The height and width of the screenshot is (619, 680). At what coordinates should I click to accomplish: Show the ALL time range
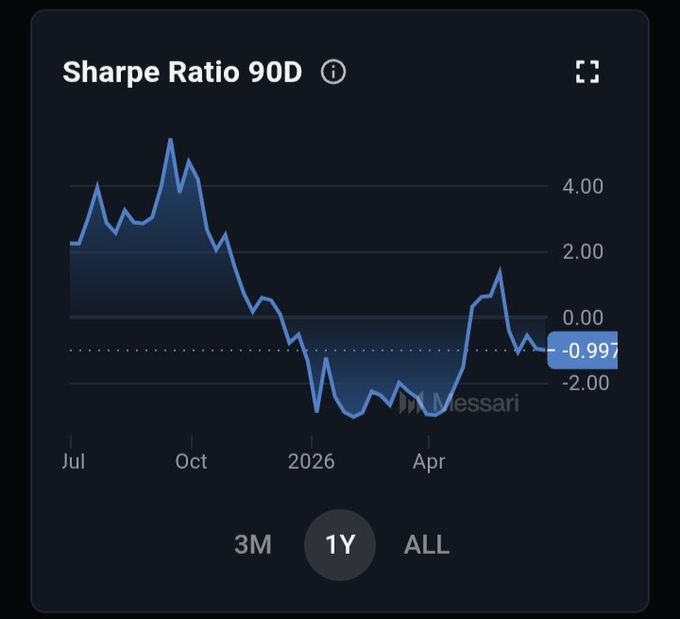[427, 544]
